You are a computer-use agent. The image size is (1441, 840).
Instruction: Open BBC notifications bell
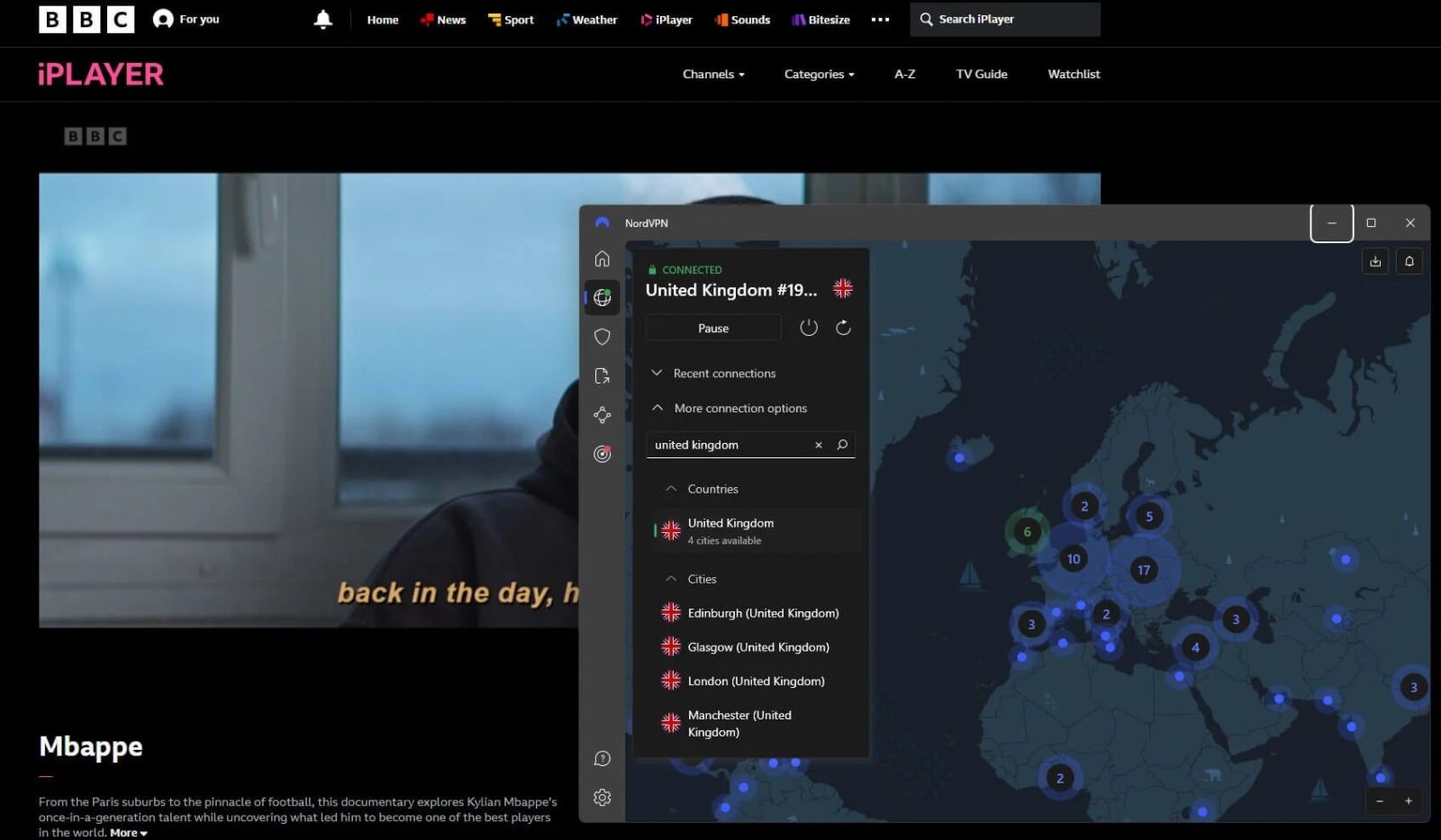pos(322,20)
